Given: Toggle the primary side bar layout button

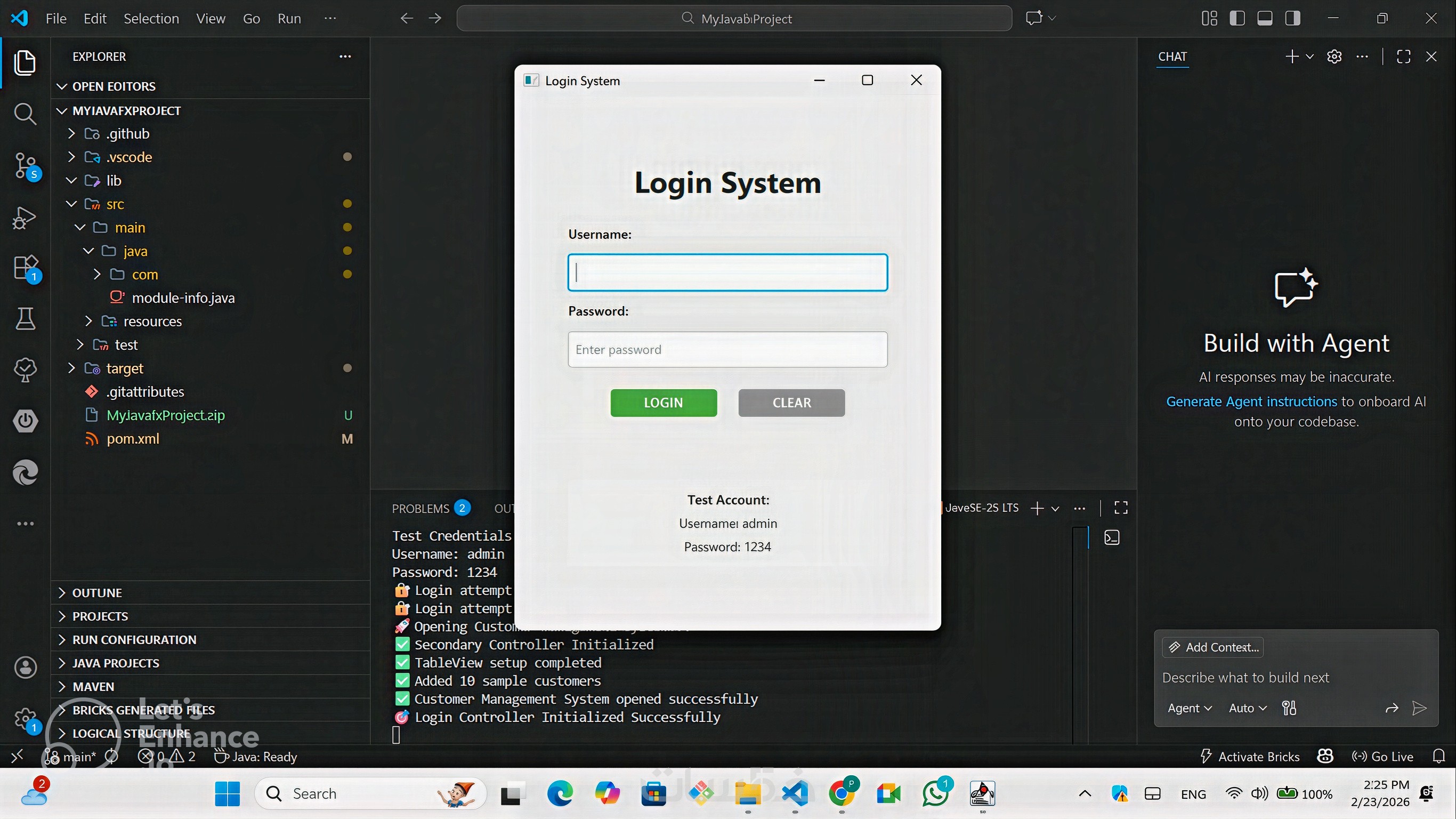Looking at the screenshot, I should point(1237,18).
